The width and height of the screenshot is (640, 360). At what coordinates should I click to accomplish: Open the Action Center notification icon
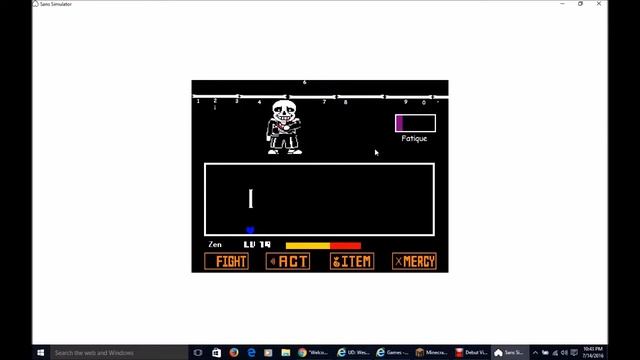pos(574,353)
